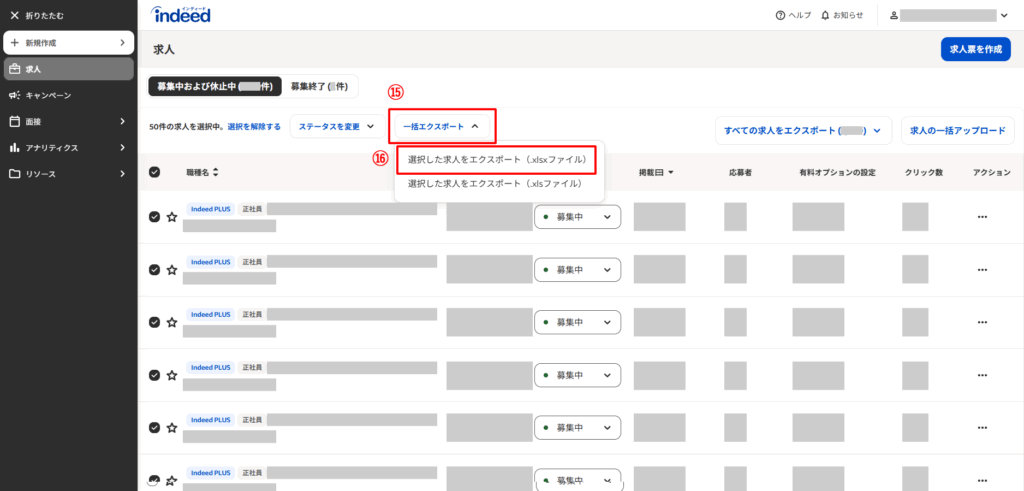1024x491 pixels.
Task: Select export as .xls file option
Action: (x=494, y=184)
